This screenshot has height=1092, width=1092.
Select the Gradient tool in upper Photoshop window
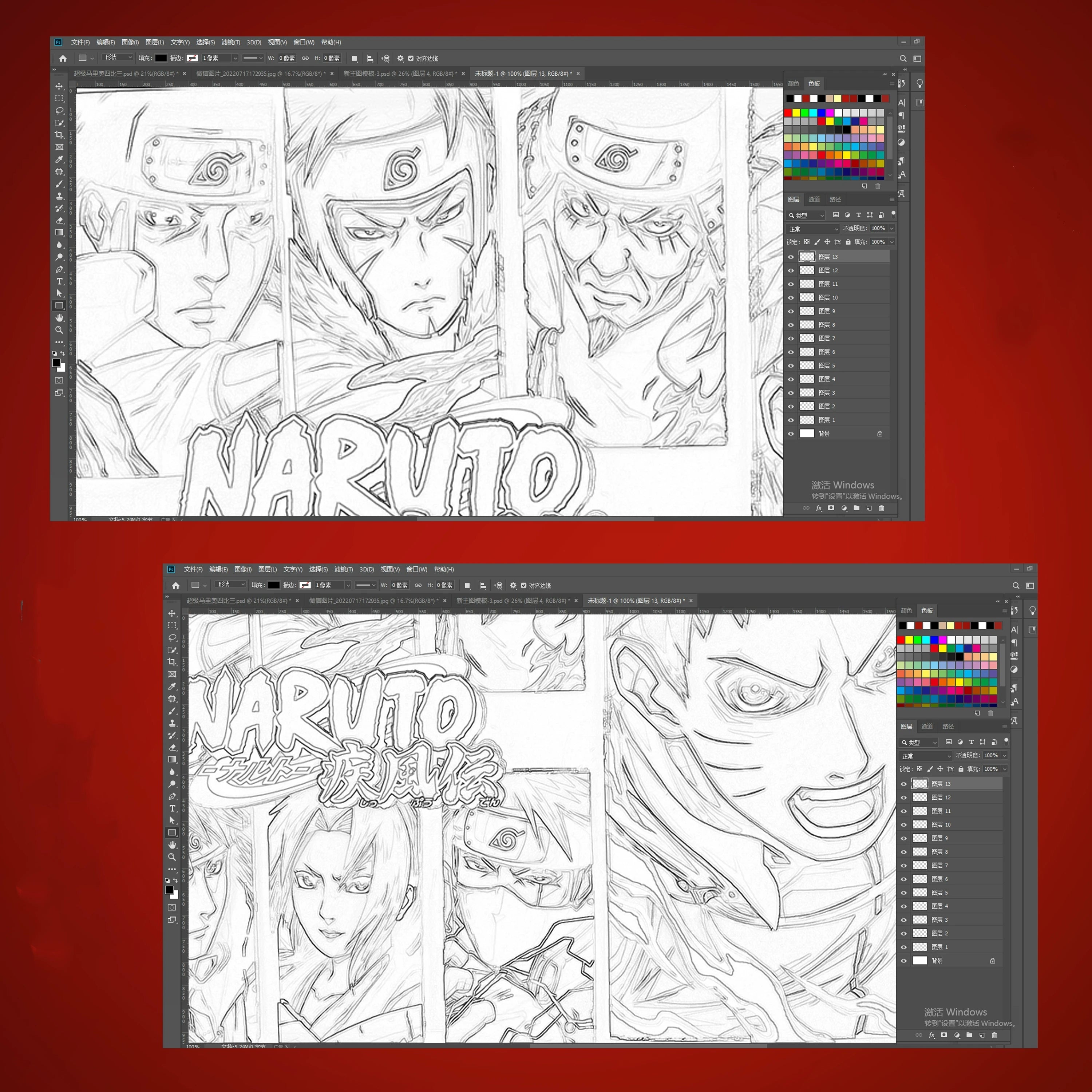59,232
